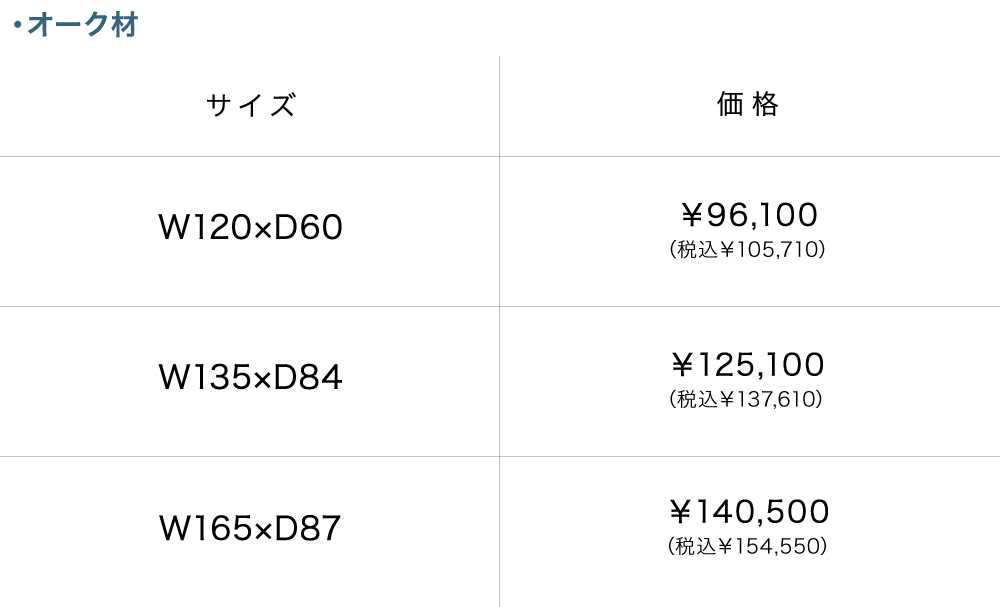Click the ¥96,100 price
1000x607 pixels.
(748, 214)
